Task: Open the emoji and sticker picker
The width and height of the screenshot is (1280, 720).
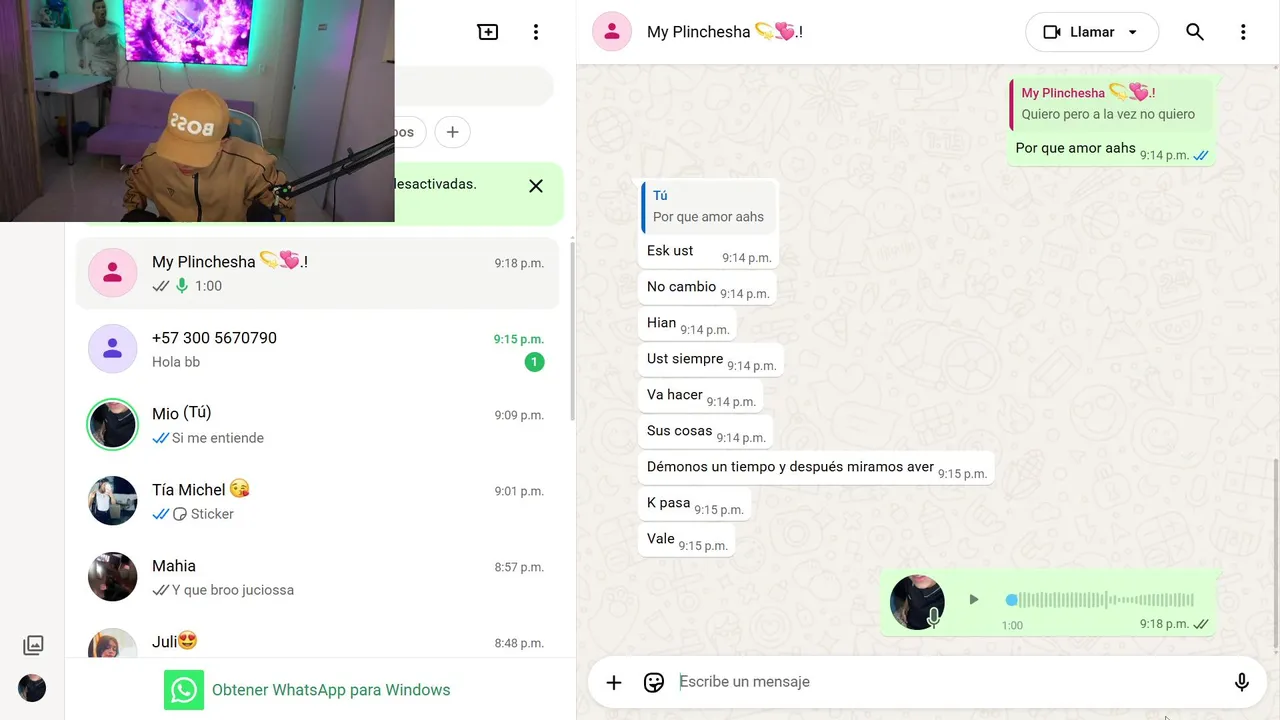Action: (x=654, y=682)
